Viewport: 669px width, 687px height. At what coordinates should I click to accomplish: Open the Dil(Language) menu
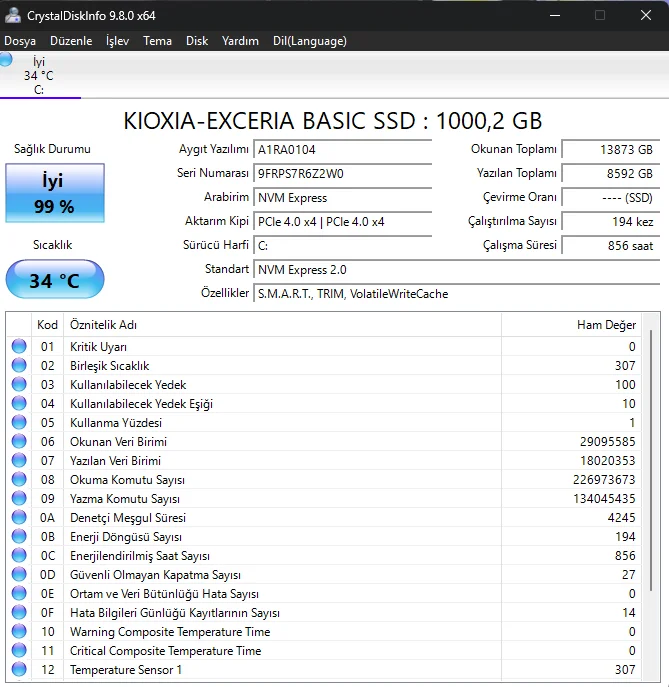click(309, 41)
